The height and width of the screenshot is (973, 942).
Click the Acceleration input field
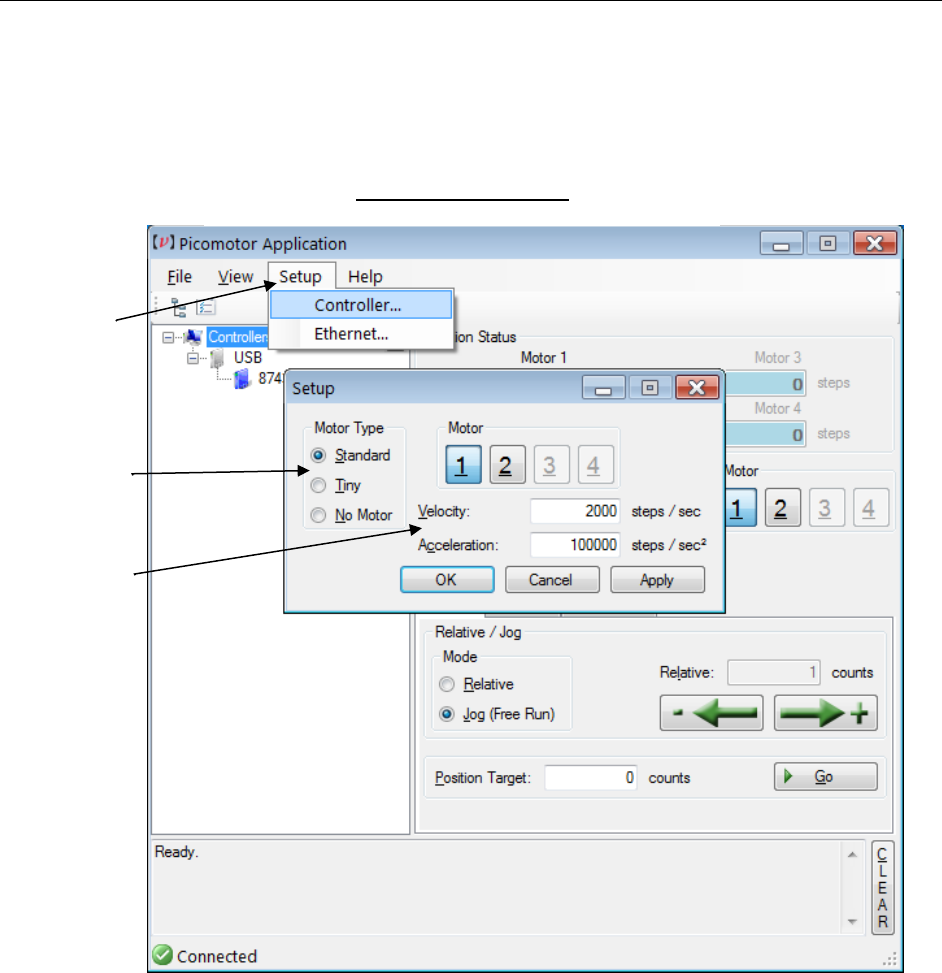coord(575,545)
